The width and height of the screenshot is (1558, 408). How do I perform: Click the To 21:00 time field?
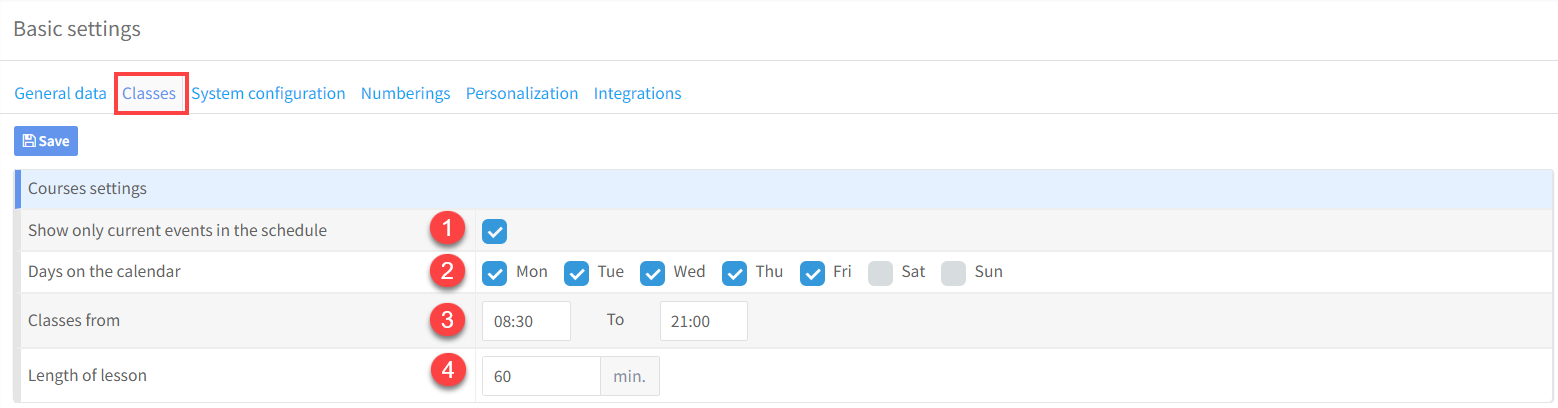click(x=704, y=321)
